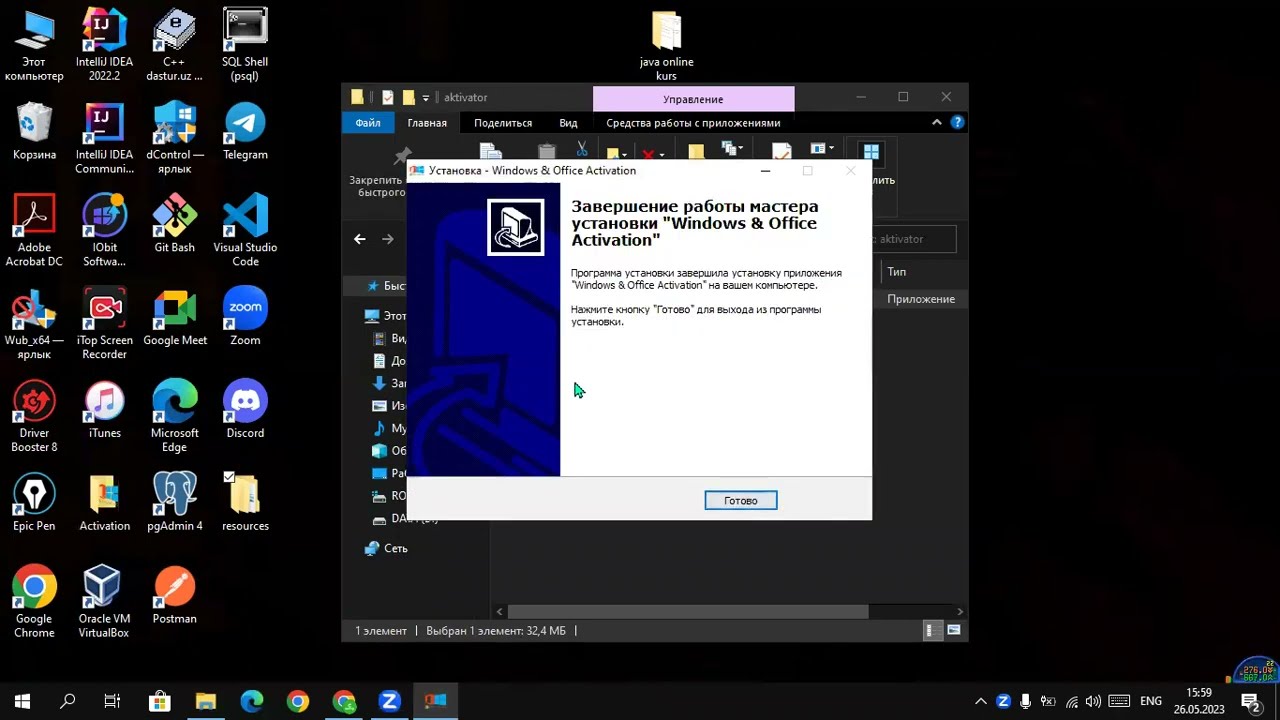The width and height of the screenshot is (1280, 720).
Task: Launch Git Bash desktop icon
Action: click(174, 225)
